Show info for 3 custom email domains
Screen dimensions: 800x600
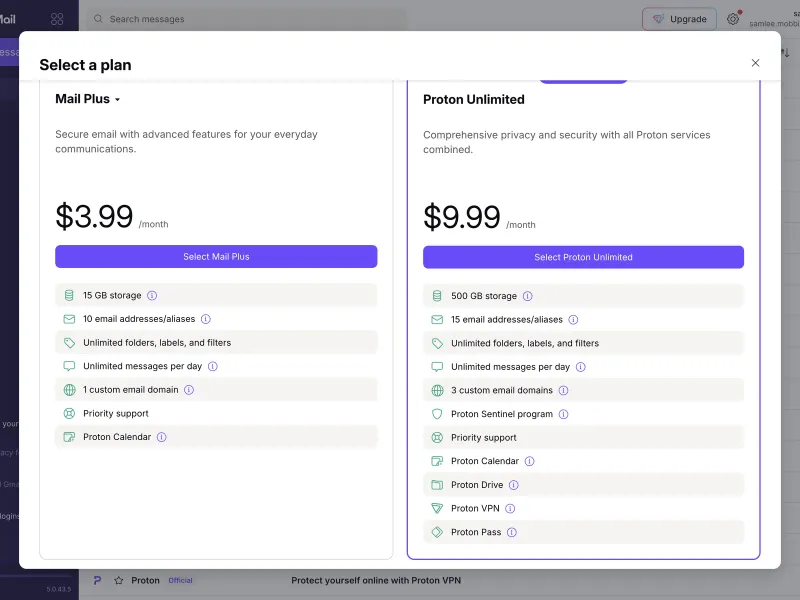point(563,390)
